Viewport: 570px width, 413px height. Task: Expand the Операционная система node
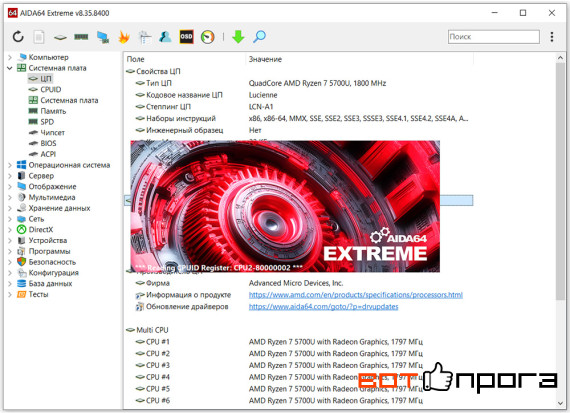click(x=10, y=165)
